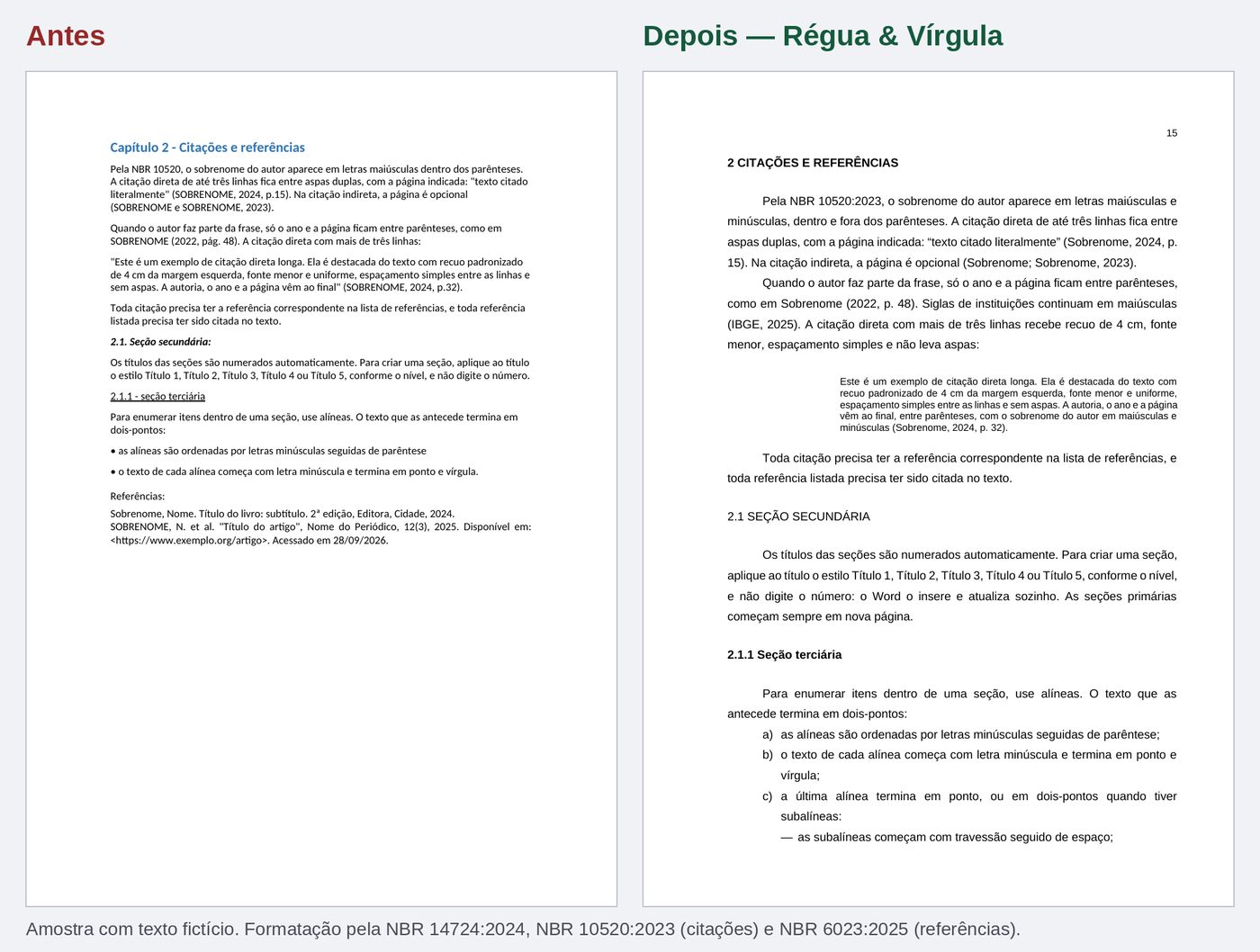Select the "Sobrenome, Nome. Título do livro" reference line
This screenshot has width=1260, height=952.
point(282,514)
